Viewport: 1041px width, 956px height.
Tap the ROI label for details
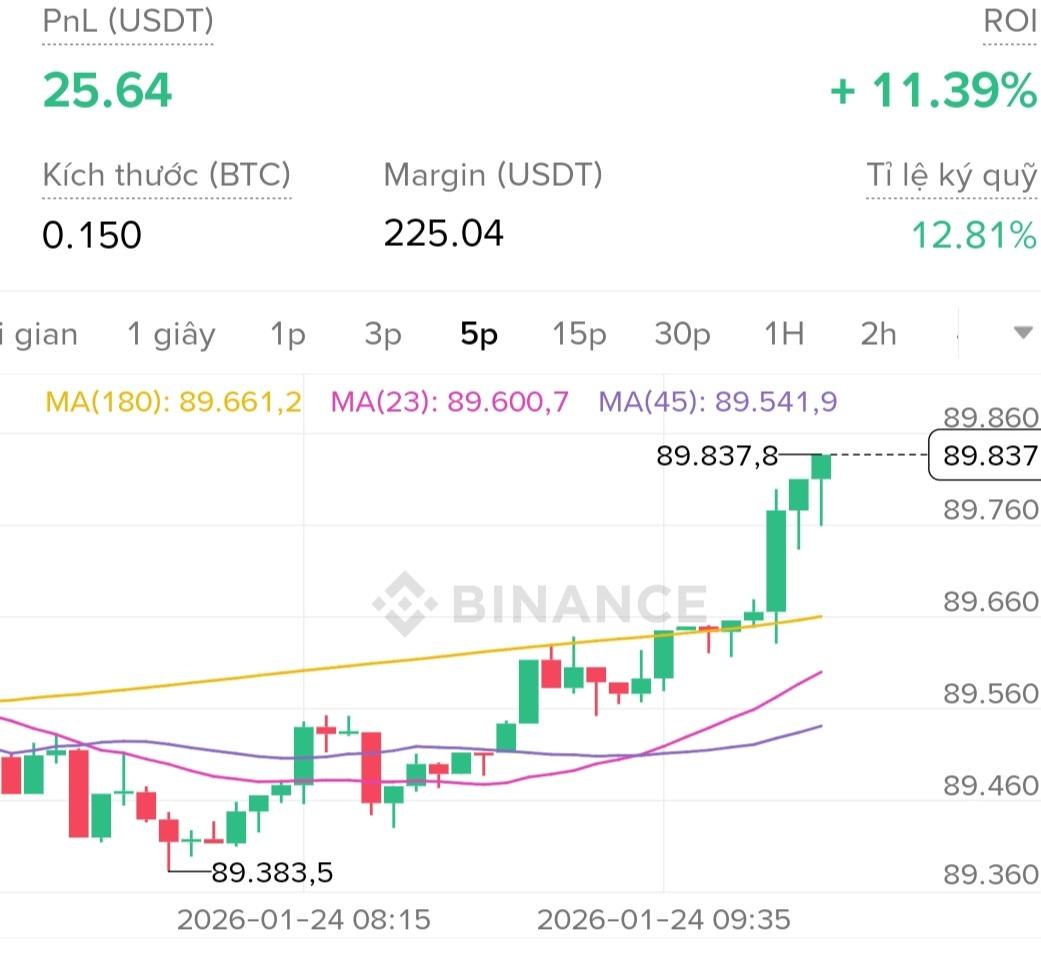pyautogui.click(x=1010, y=22)
